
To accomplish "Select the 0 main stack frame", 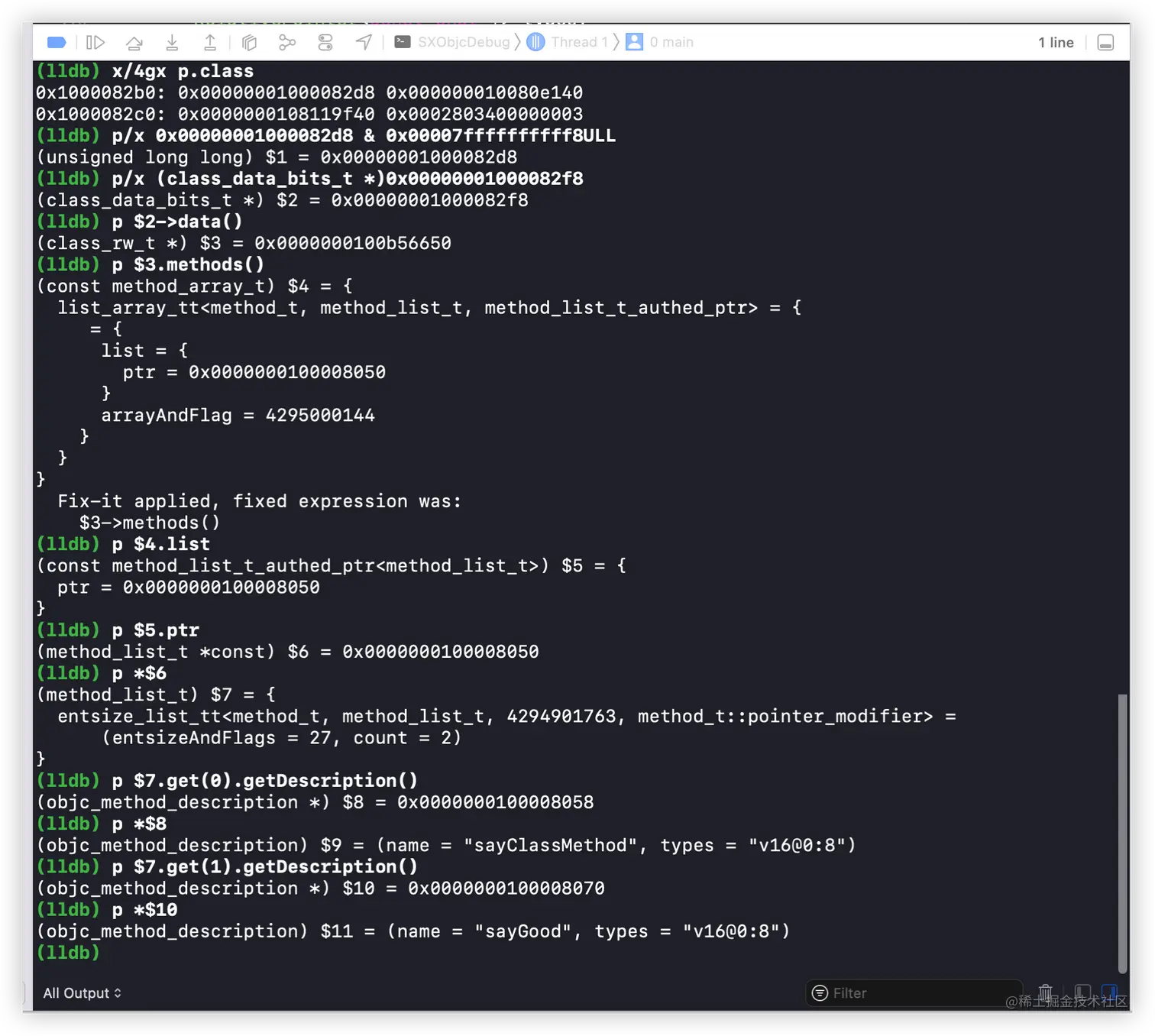I will [660, 42].
